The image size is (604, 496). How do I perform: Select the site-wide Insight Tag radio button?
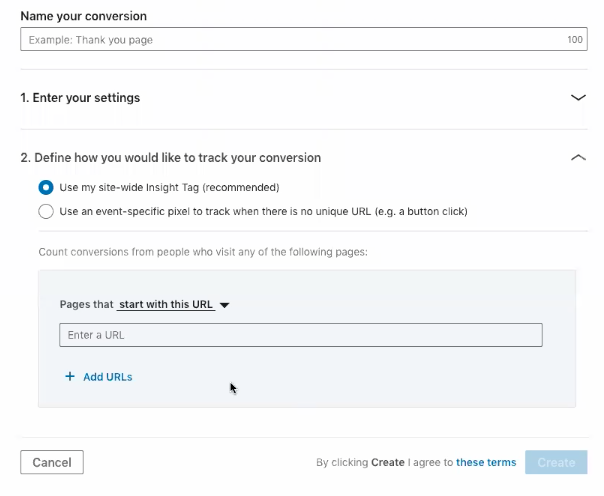[46, 187]
